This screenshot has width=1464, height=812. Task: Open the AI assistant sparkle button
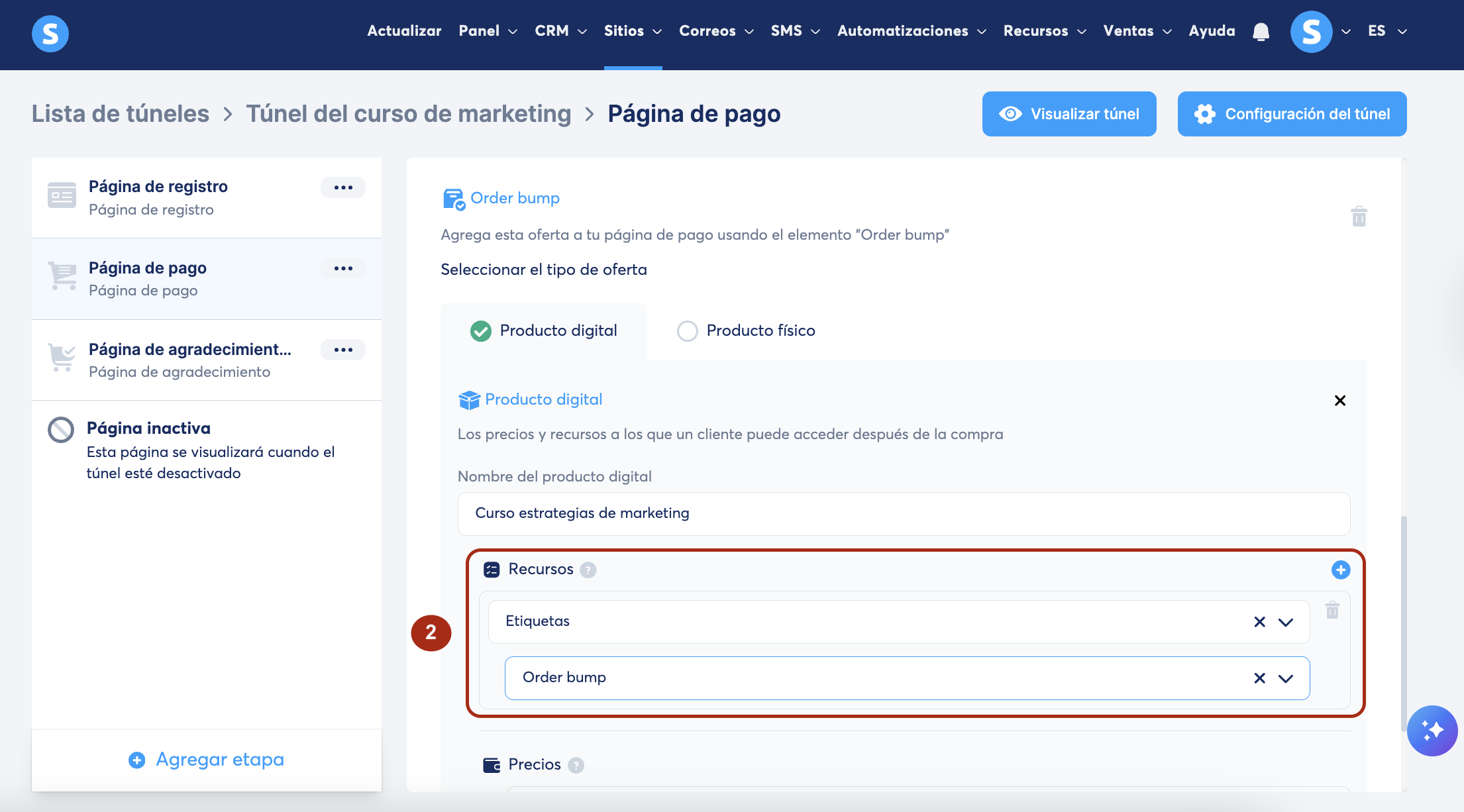(1432, 731)
